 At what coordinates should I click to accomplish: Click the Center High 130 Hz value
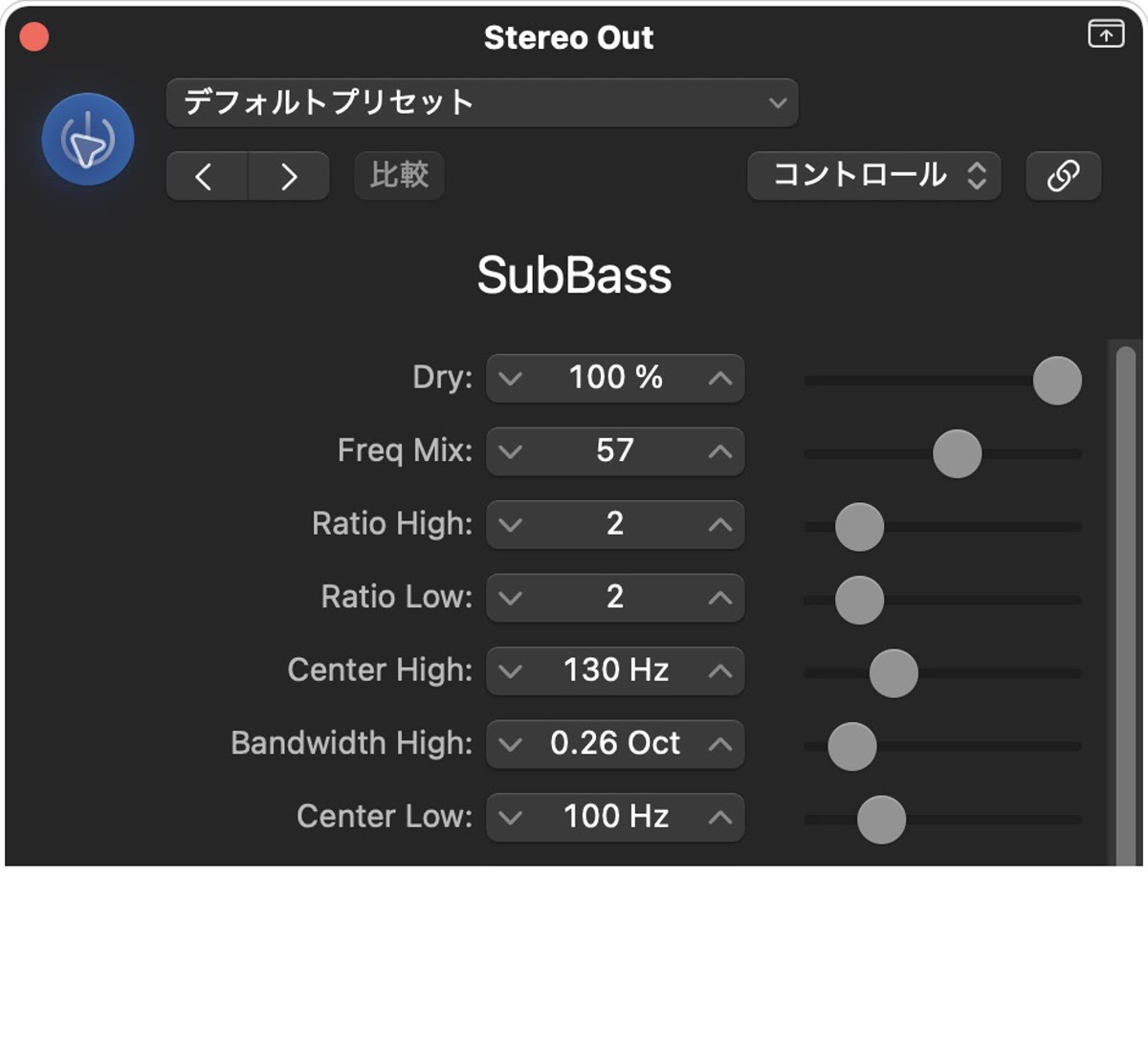pos(615,670)
